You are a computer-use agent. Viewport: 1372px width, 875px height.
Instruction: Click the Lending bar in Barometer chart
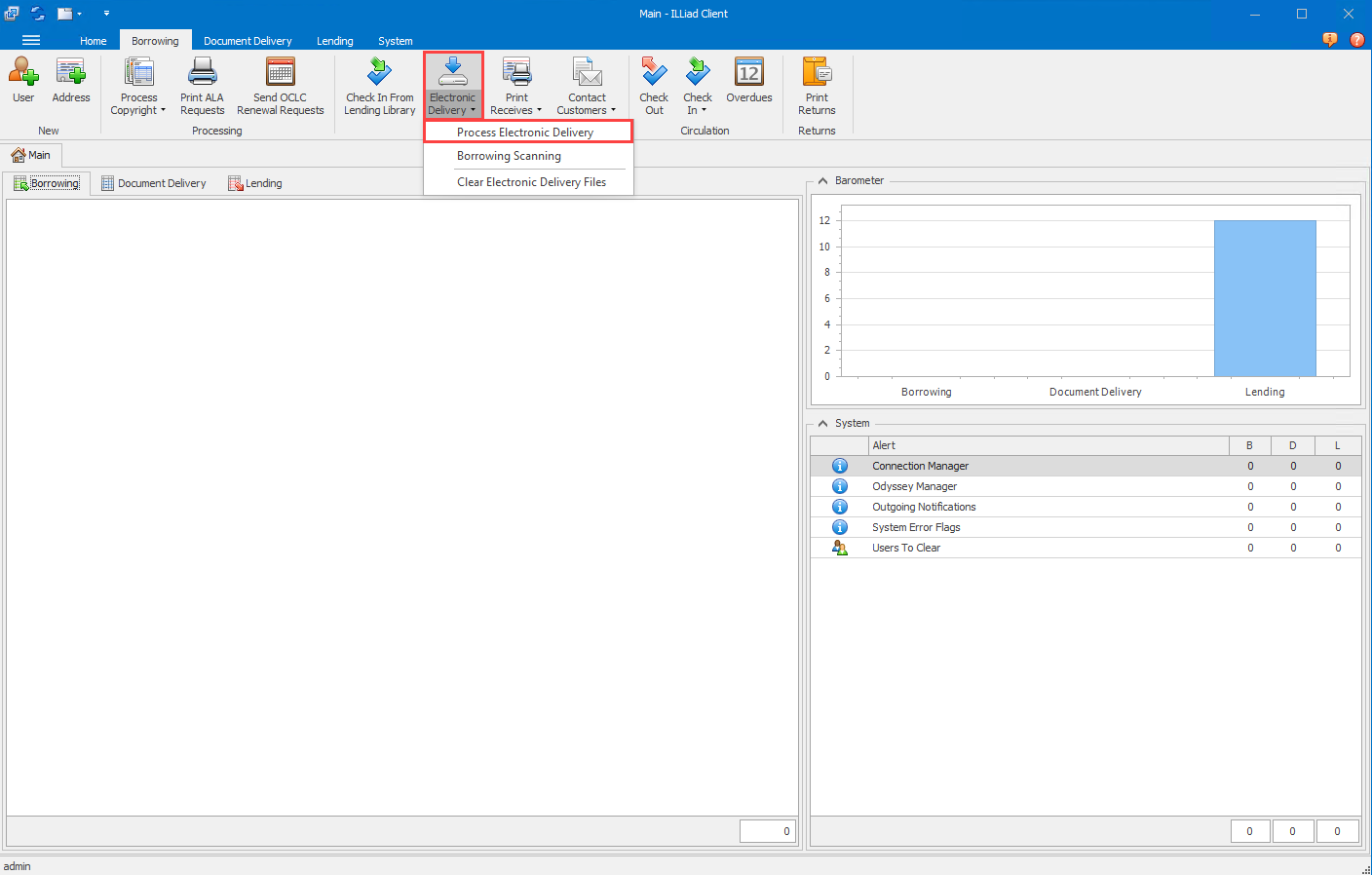tap(1264, 298)
